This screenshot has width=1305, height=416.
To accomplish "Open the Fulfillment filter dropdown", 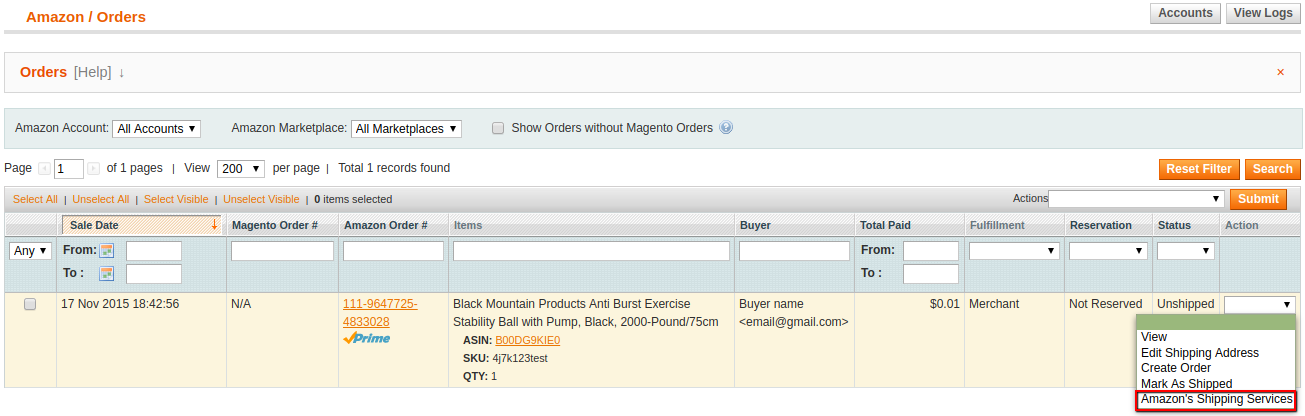I will click(x=1014, y=251).
